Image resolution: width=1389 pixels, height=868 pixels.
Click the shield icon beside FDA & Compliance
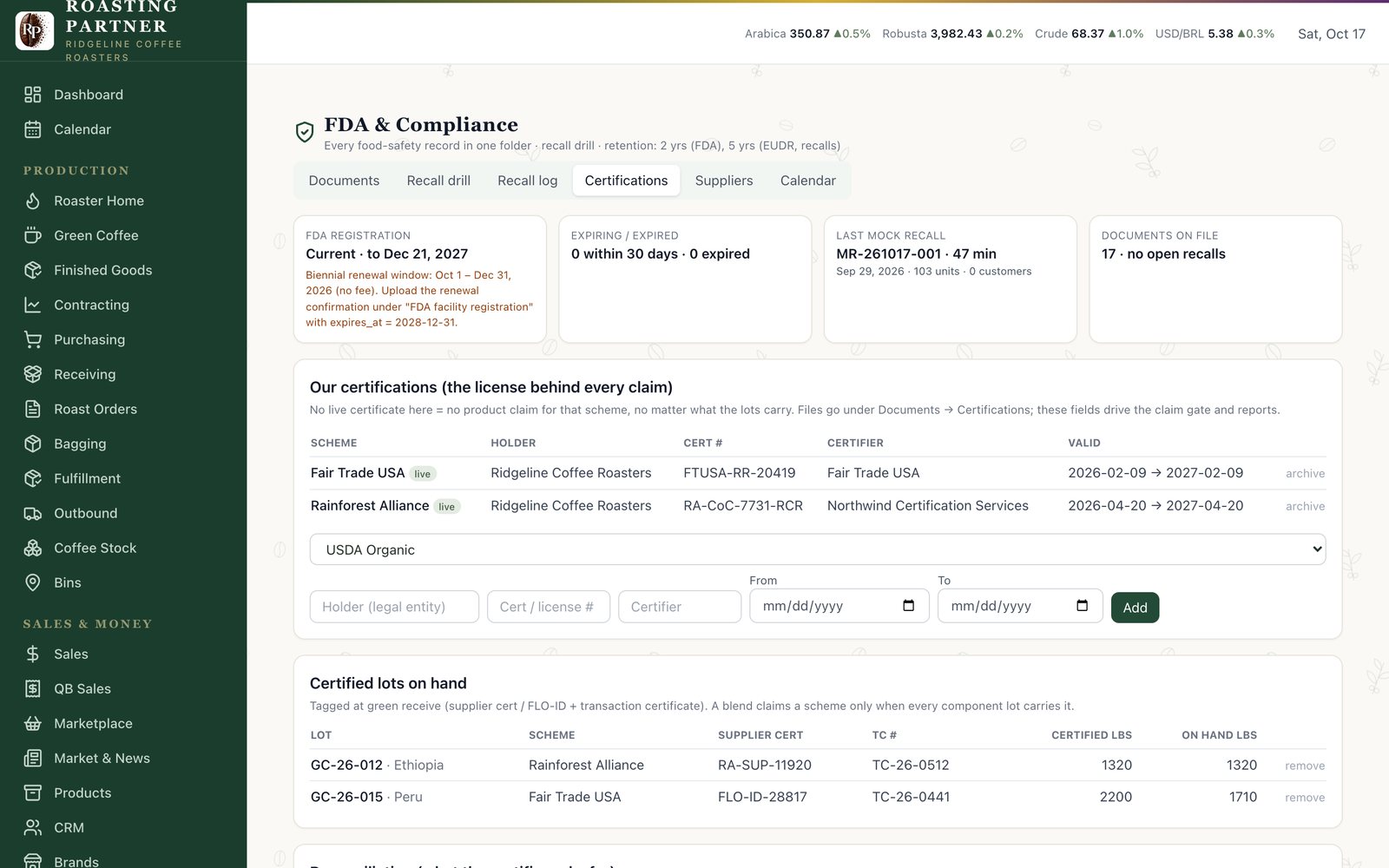[x=305, y=132]
